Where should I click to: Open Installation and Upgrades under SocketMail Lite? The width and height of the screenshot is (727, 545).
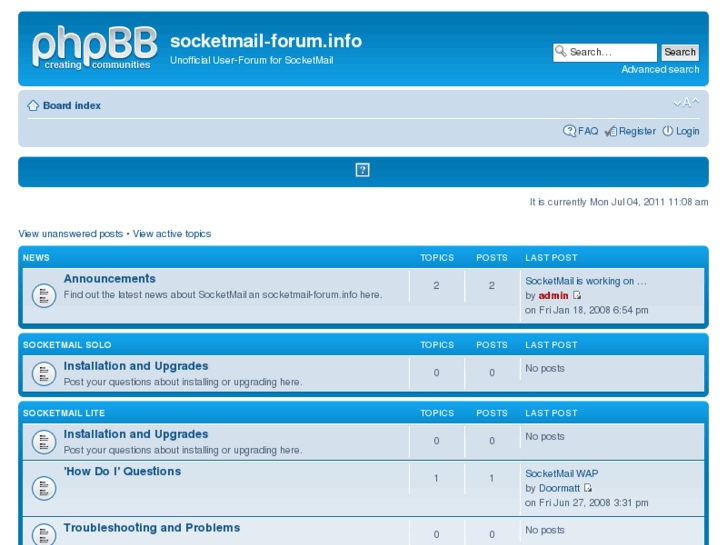tap(136, 434)
